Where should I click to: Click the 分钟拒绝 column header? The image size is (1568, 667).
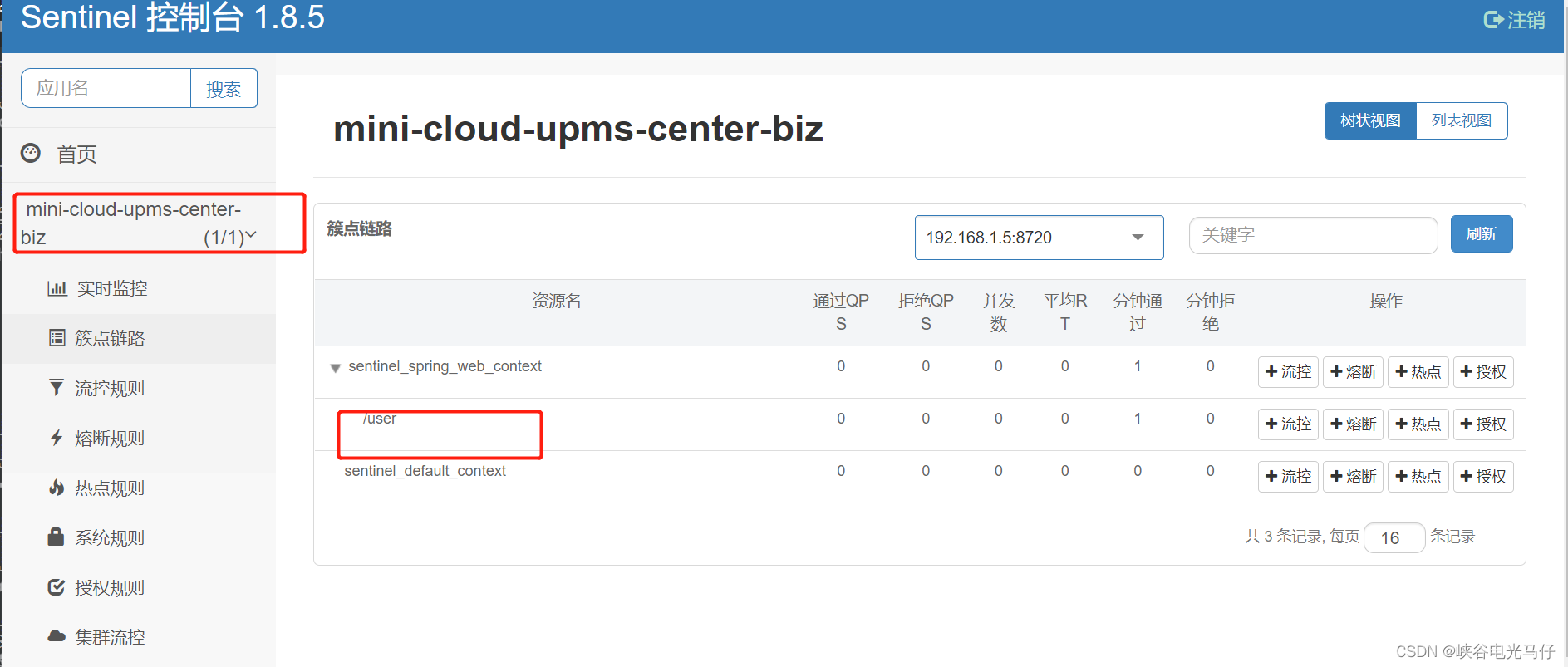(1211, 312)
